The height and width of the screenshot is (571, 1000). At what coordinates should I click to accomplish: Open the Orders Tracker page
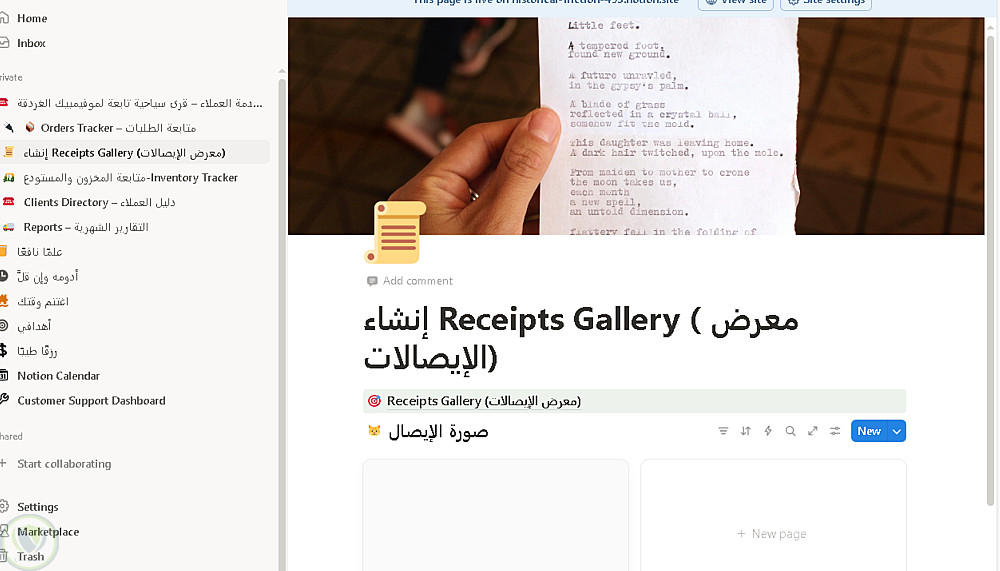(x=118, y=128)
